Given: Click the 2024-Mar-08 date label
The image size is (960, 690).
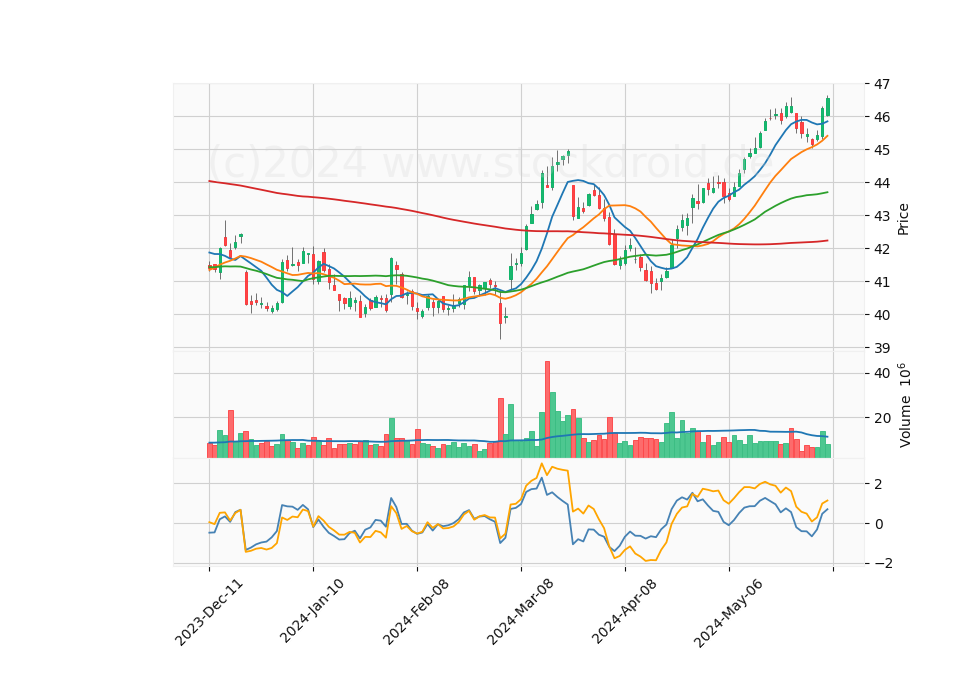Looking at the screenshot, I should point(520,612).
